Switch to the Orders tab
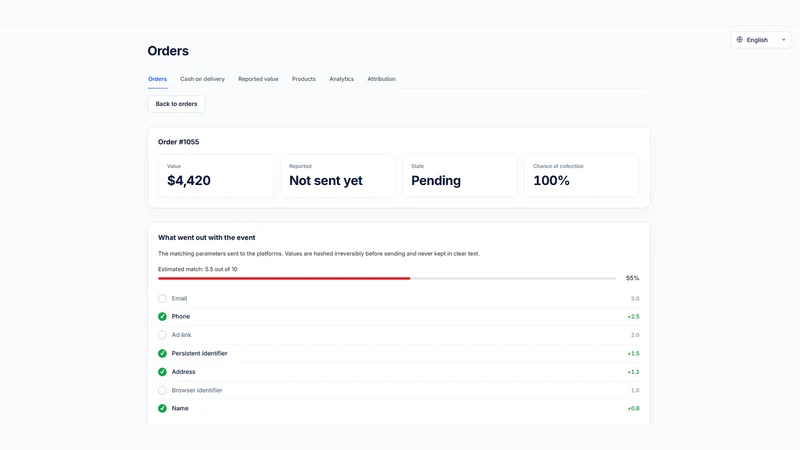 tap(157, 79)
